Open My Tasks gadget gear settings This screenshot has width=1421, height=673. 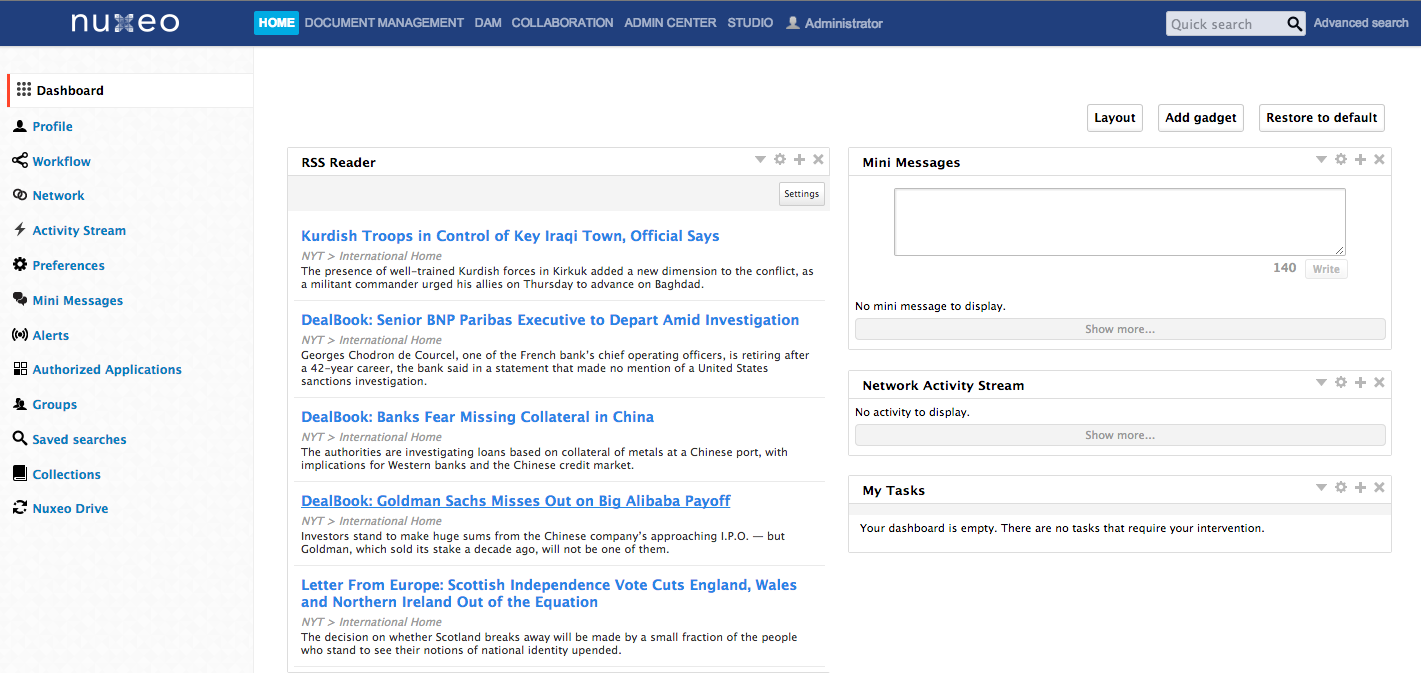pos(1341,488)
